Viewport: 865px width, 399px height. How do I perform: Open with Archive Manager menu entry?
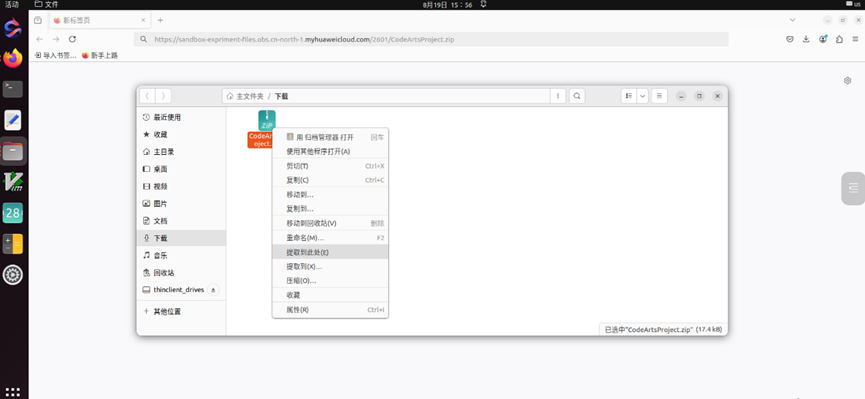click(330, 137)
